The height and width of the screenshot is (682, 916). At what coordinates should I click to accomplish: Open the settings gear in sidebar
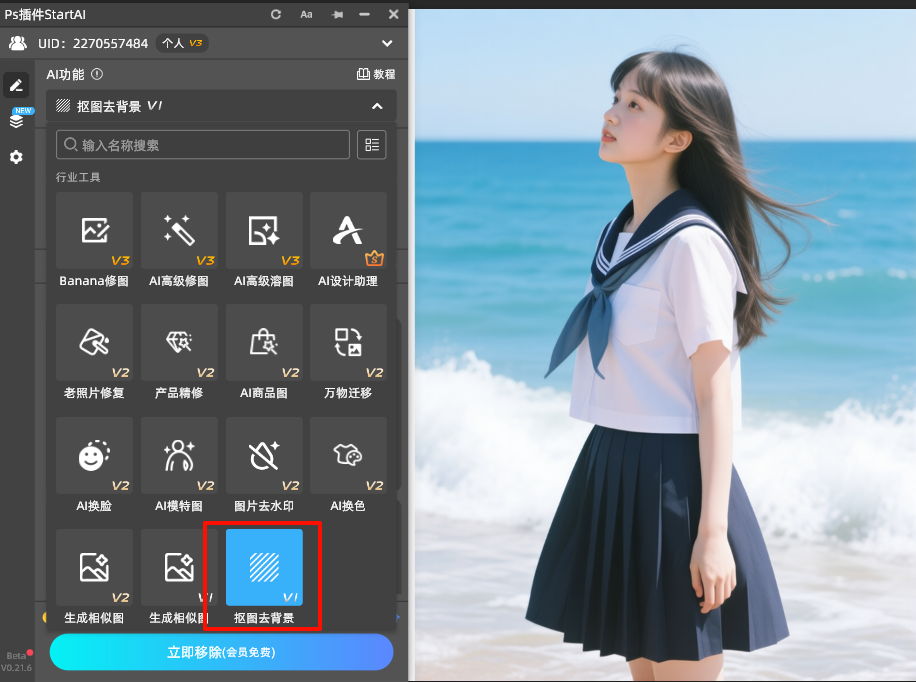(16, 157)
